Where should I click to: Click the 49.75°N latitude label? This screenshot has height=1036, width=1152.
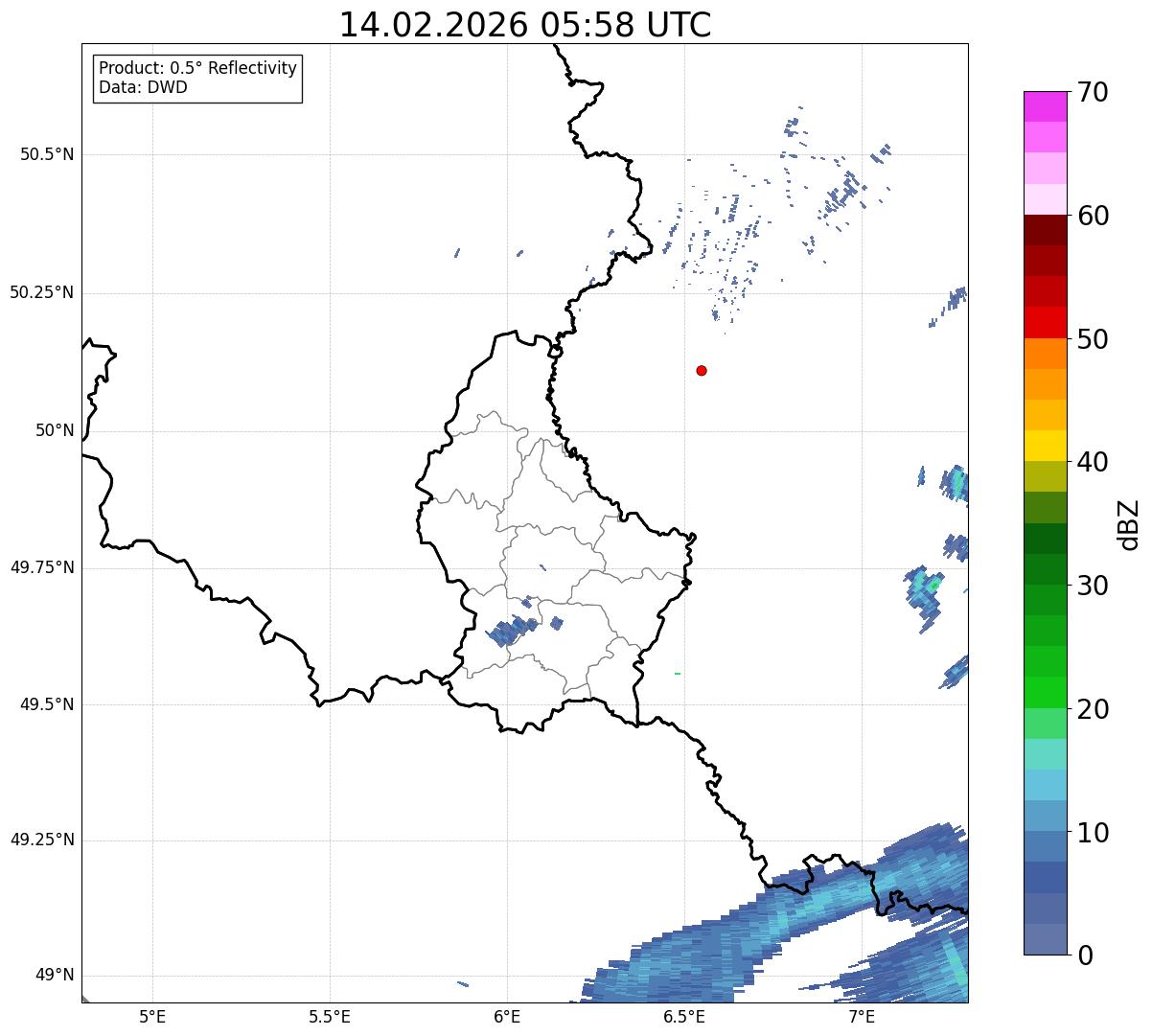point(41,567)
